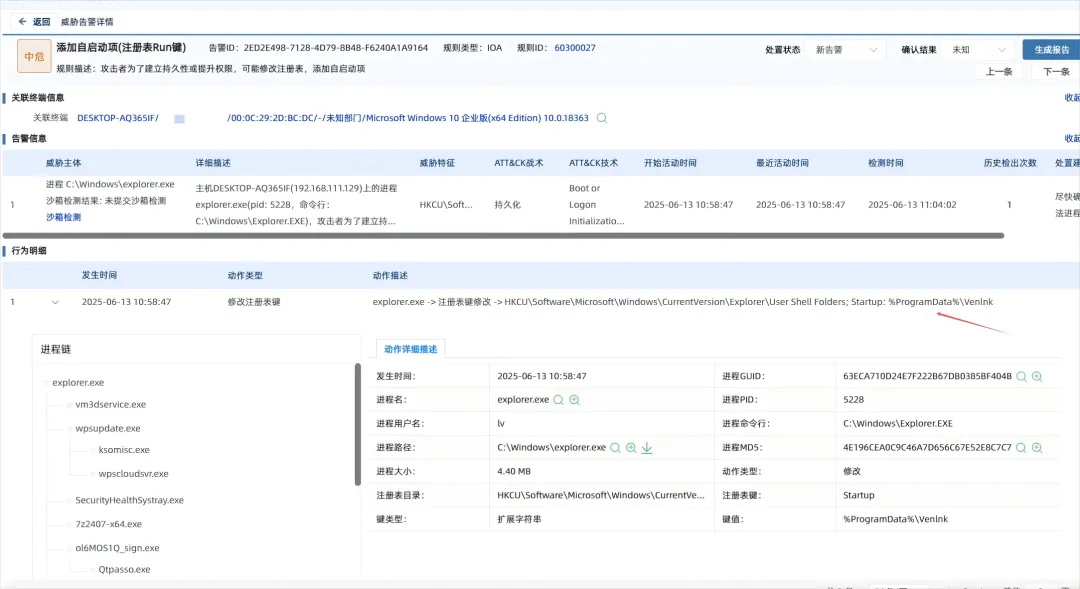The height and width of the screenshot is (589, 1080).
Task: Click the 生成报告 button
Action: click(x=1050, y=49)
